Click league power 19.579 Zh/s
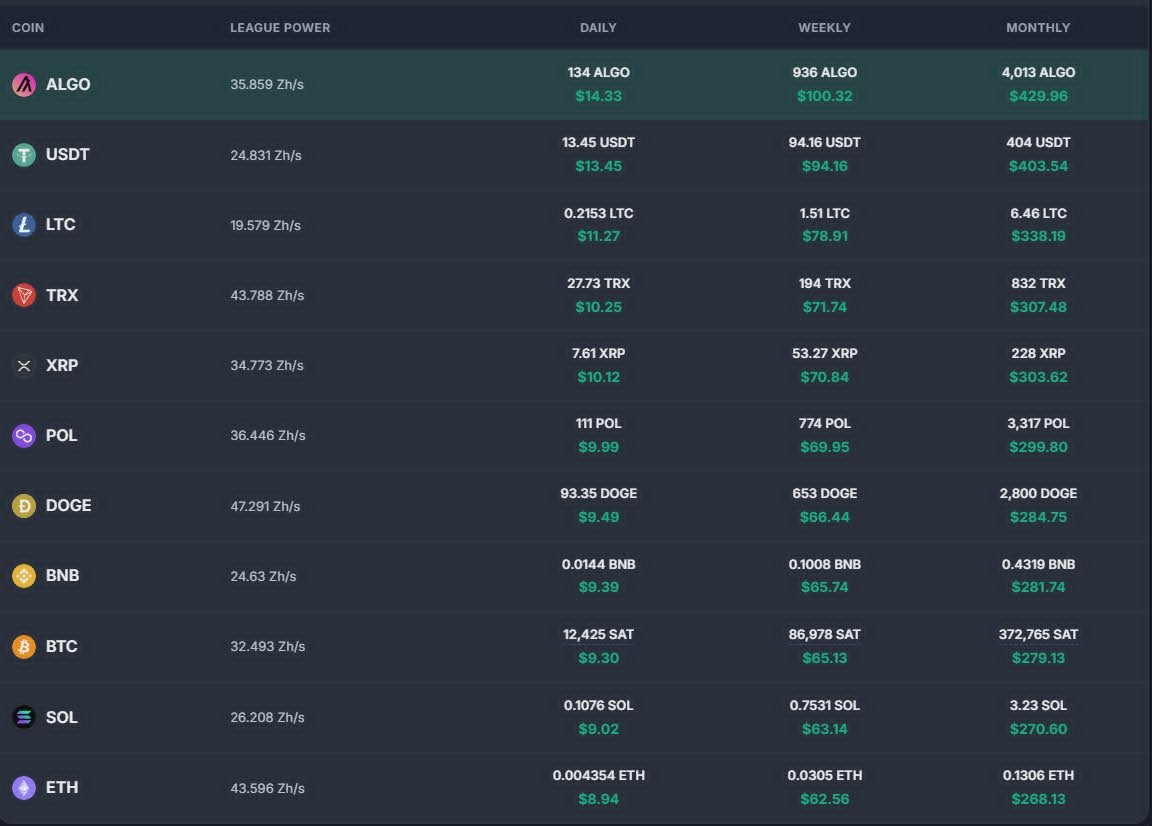 point(265,225)
